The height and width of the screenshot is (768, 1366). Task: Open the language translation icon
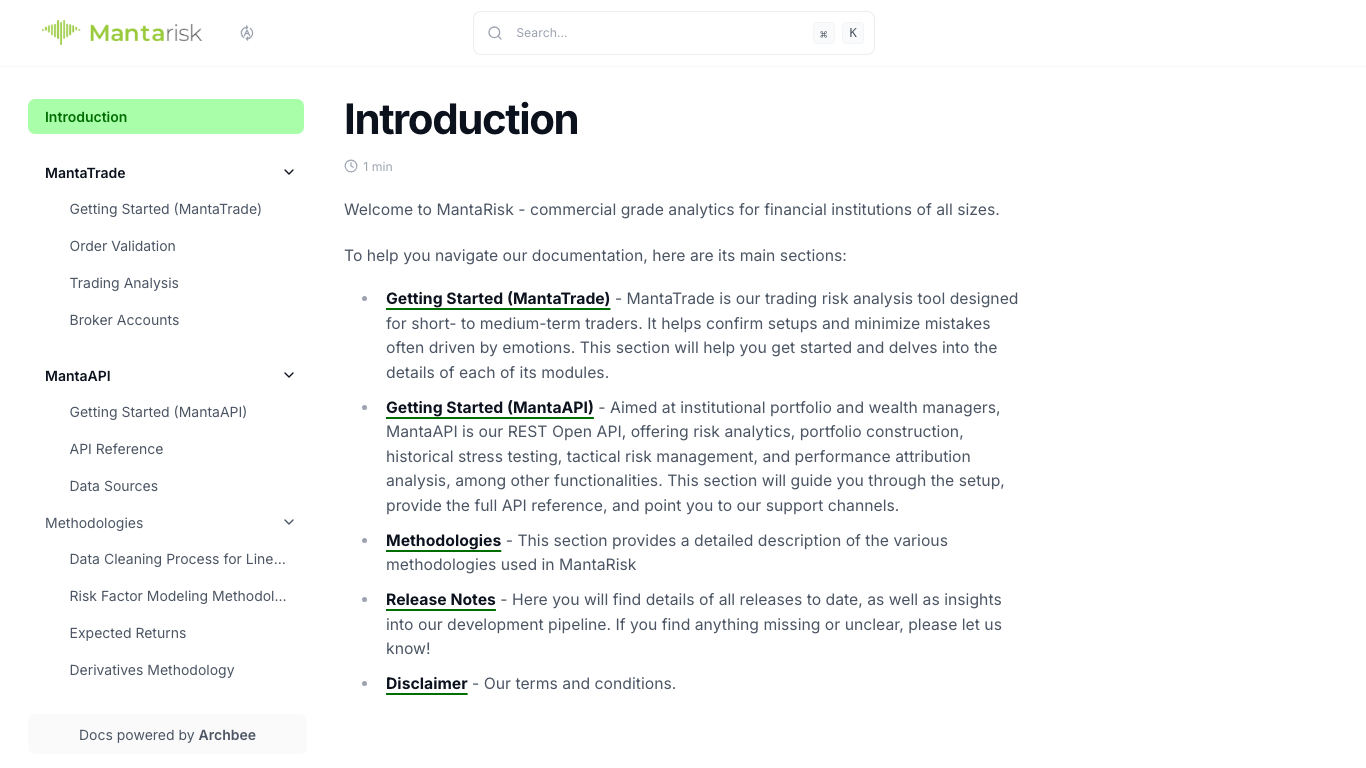coord(247,32)
